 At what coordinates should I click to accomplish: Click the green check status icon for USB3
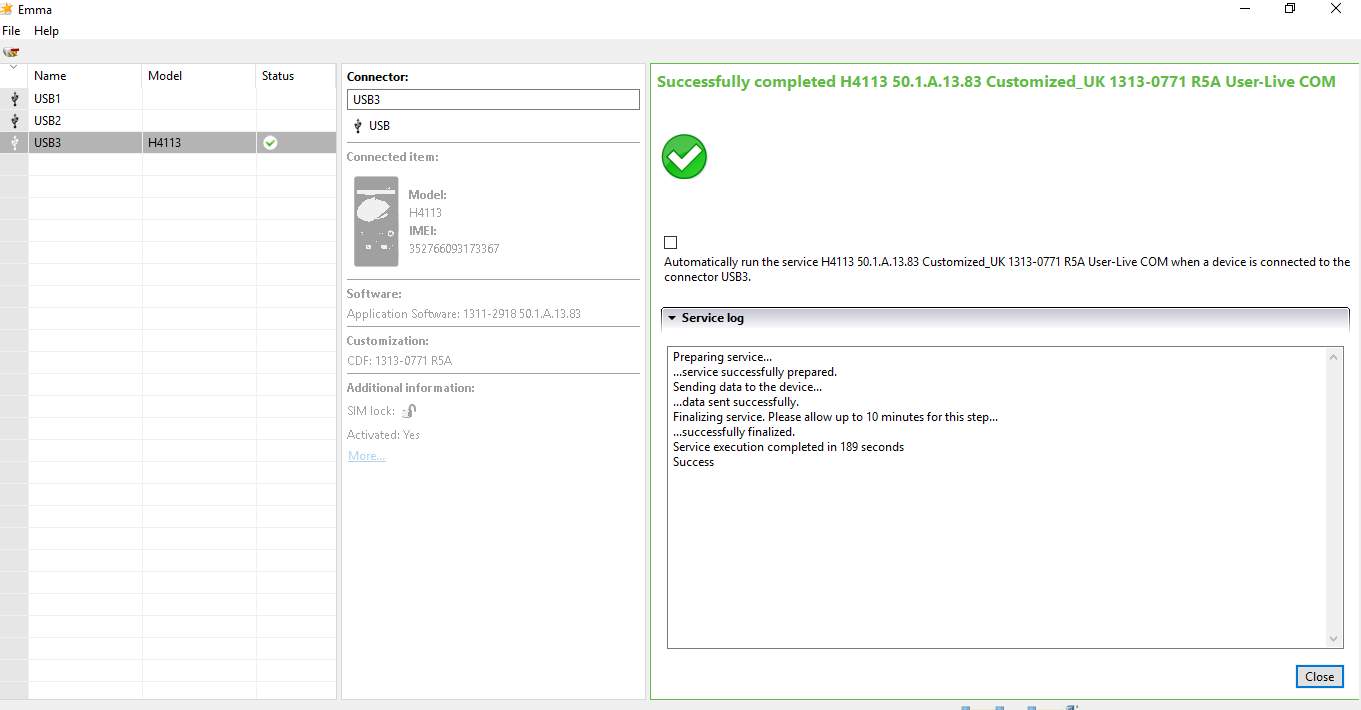click(x=270, y=143)
